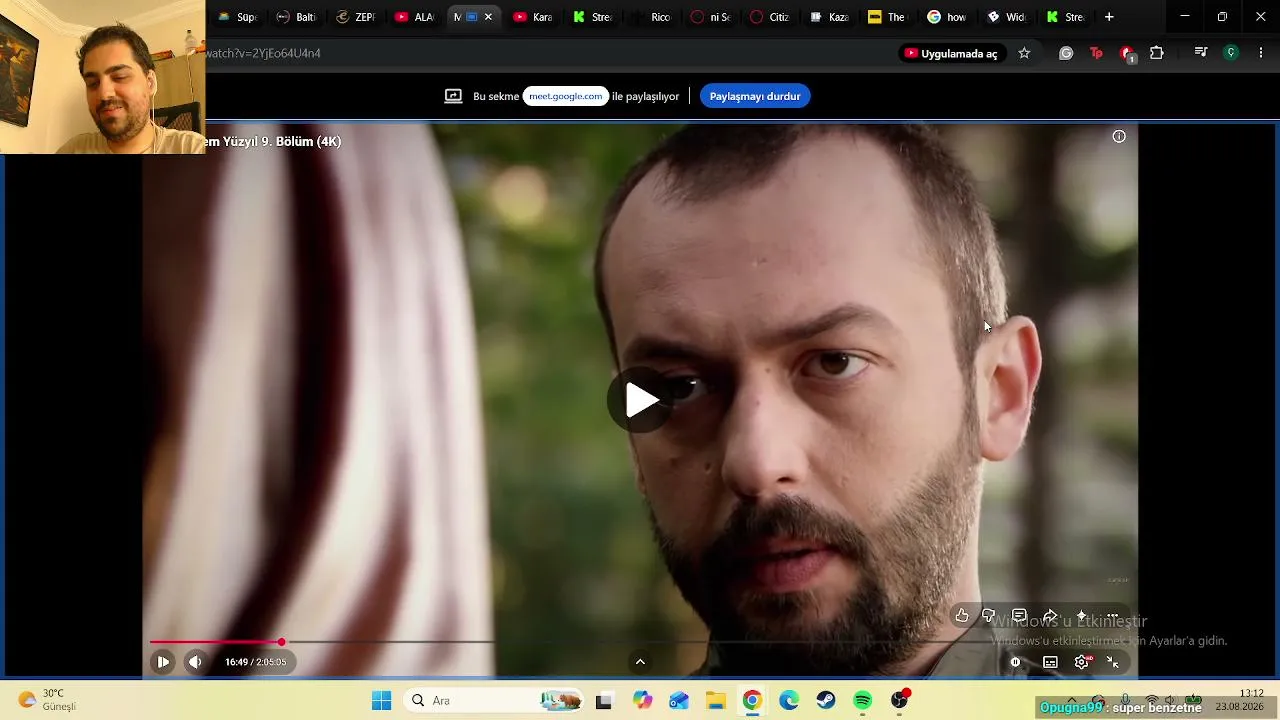Open Outlook from the taskbar
The image size is (1280, 720).
point(679,701)
